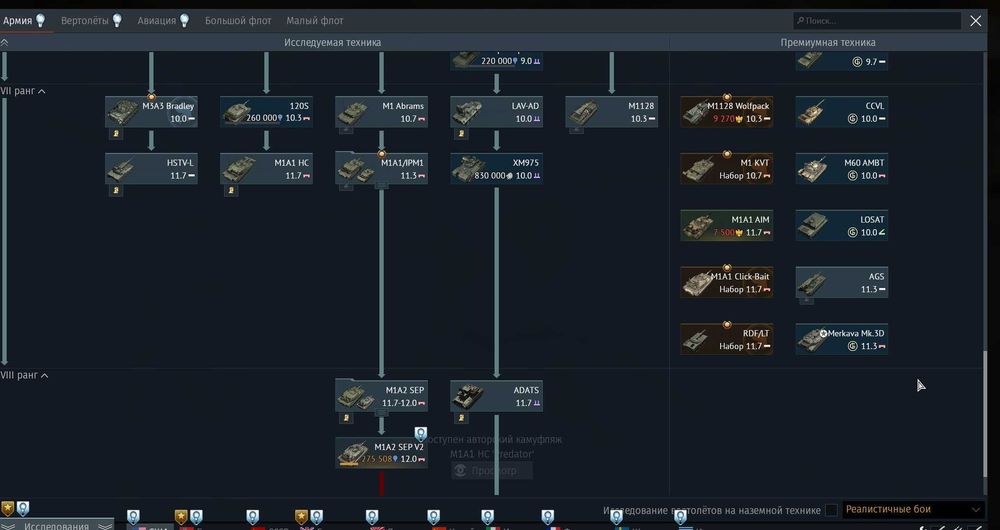
Task: Select premium M1128 Wolfpack
Action: coord(727,112)
